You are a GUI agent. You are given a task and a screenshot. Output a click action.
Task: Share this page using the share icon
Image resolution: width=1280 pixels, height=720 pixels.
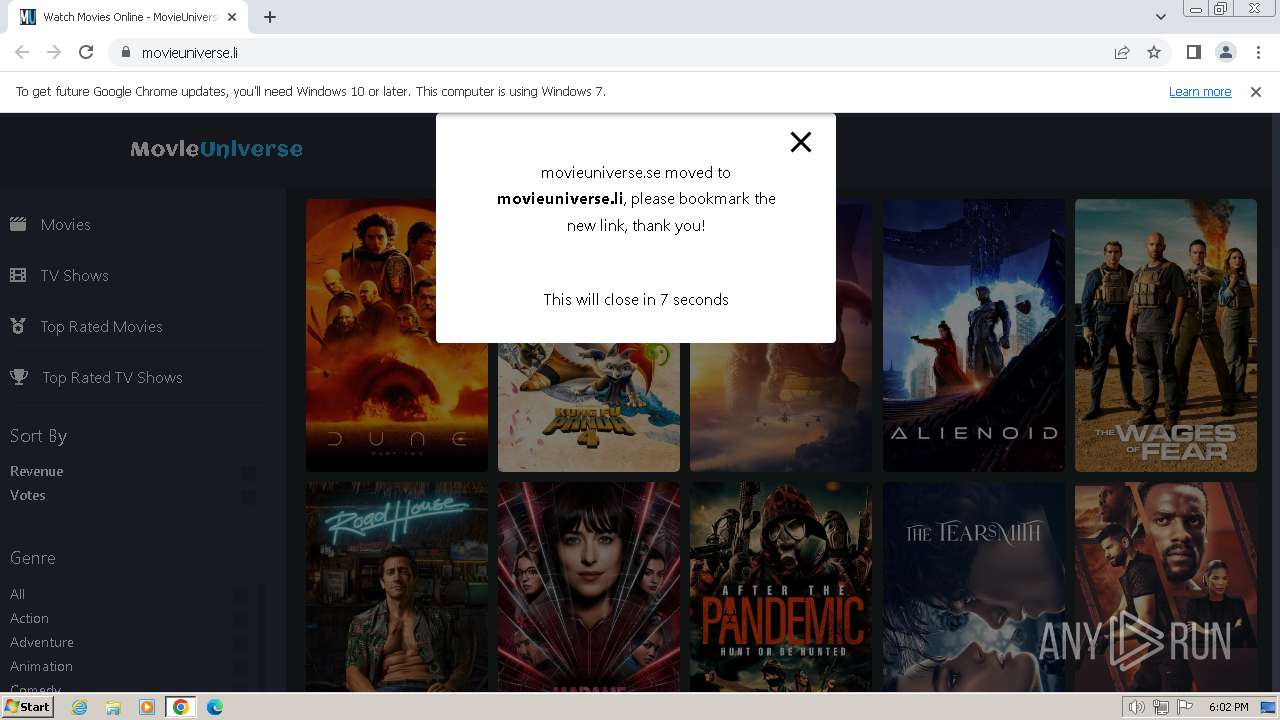[1122, 53]
